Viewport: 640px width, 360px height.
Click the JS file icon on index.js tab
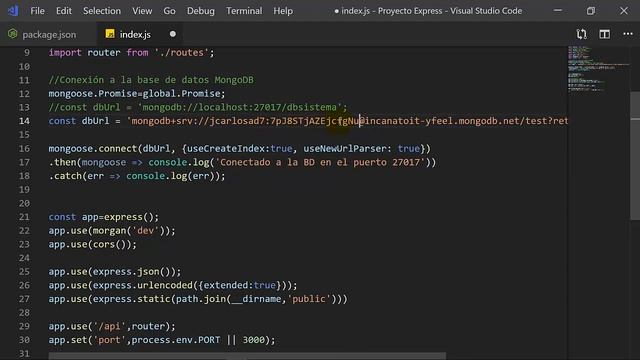pyautogui.click(x=110, y=34)
